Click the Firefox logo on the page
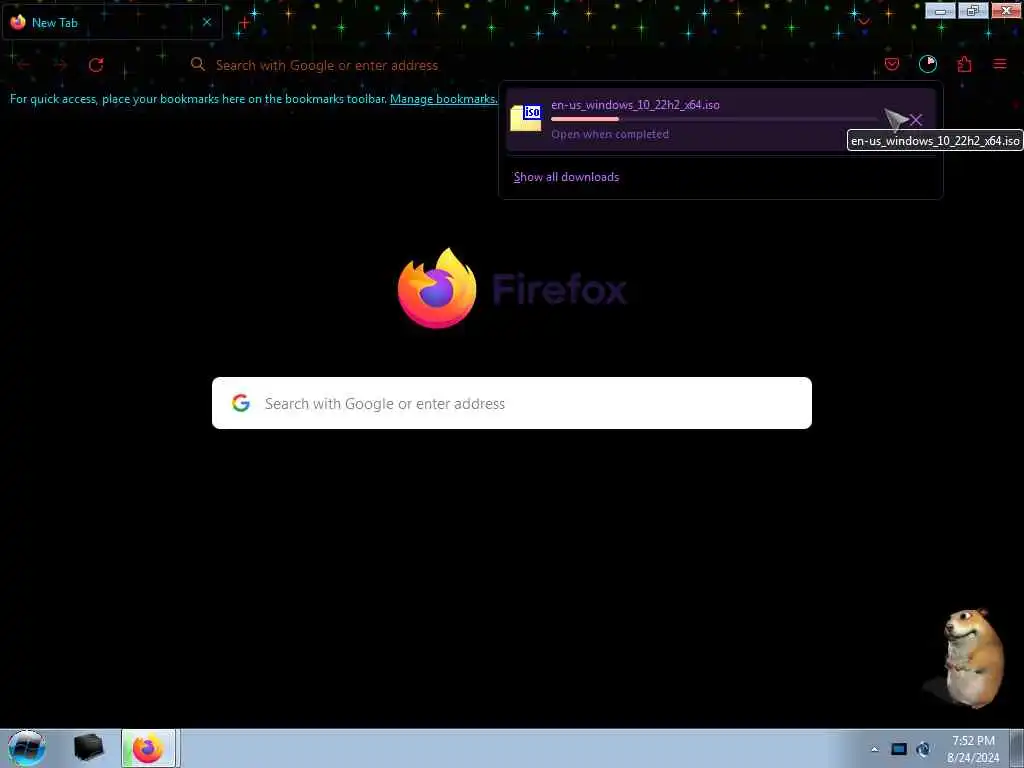Screen dimensions: 1024x768 pos(437,288)
